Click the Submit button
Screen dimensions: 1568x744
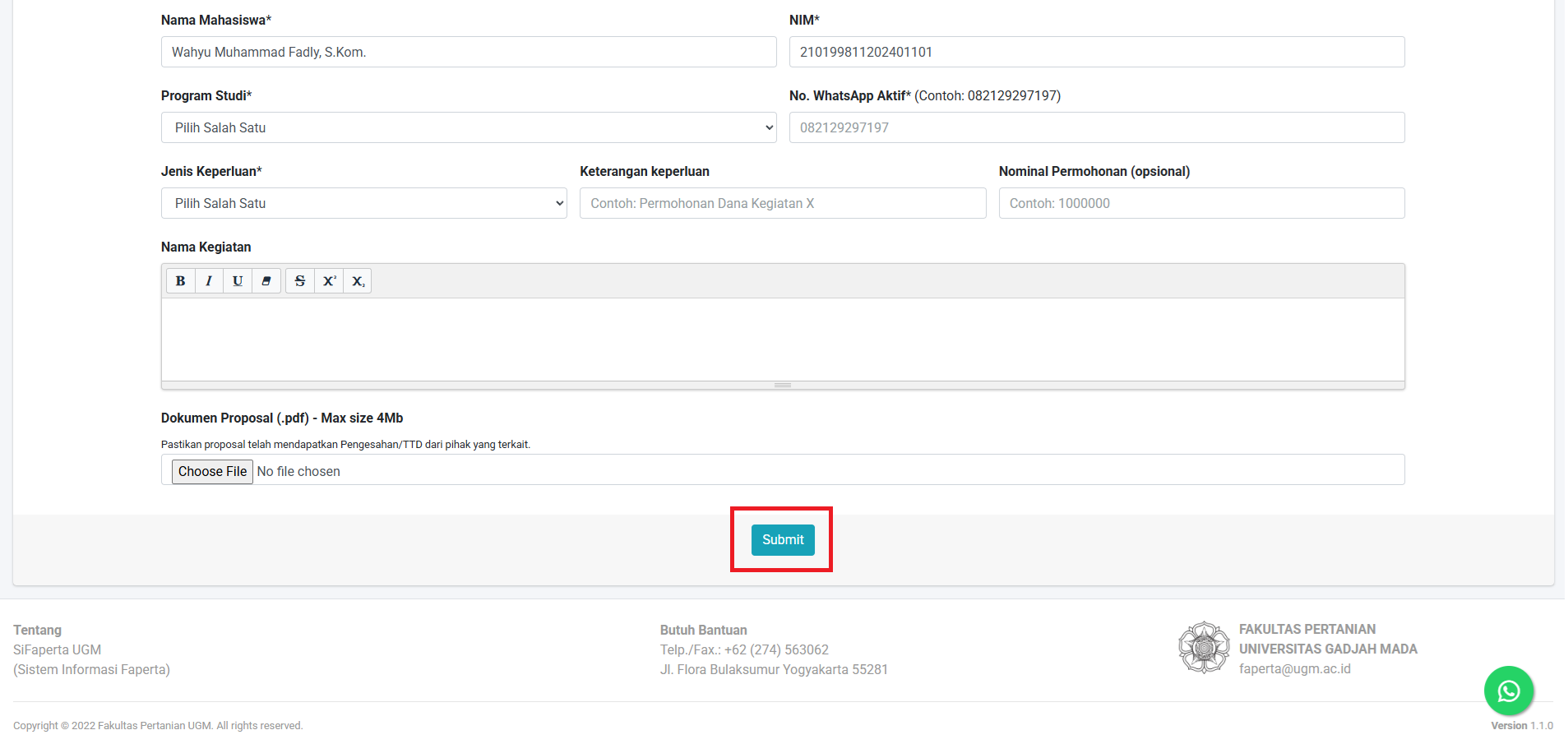[x=783, y=540]
